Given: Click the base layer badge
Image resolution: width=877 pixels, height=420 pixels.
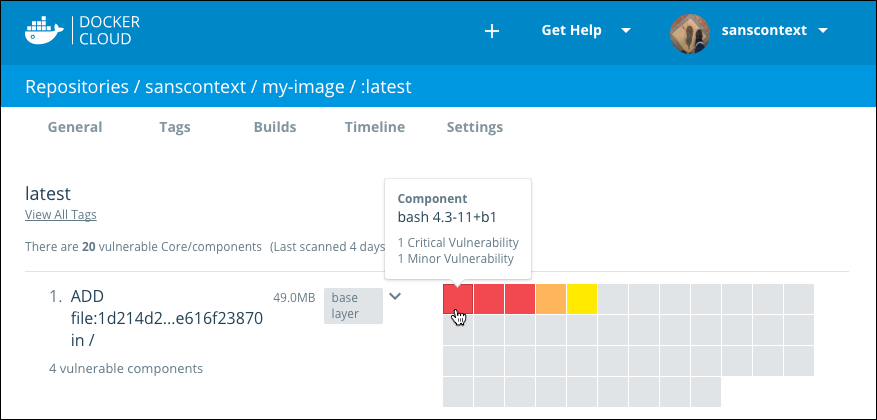Looking at the screenshot, I should tap(353, 305).
